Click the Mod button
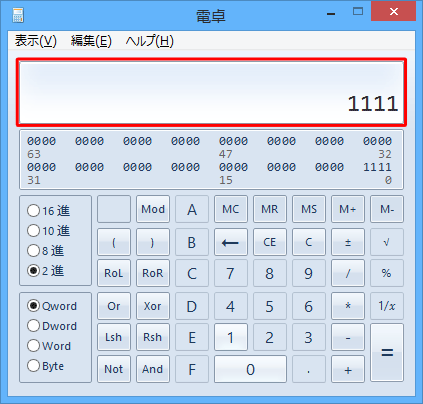Viewport: 423px width, 404px height. coord(153,209)
